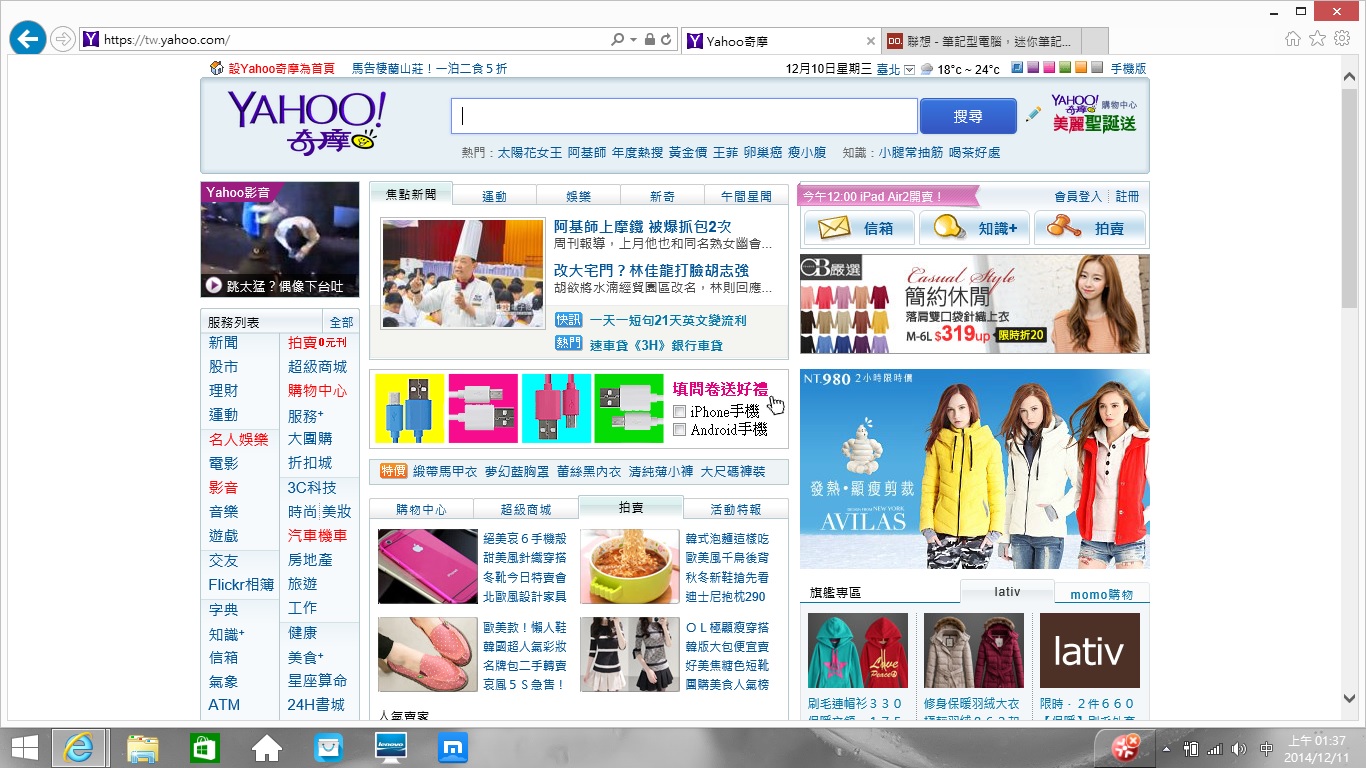Click the pencil icon beside search button
Screen dimensions: 1366x768
point(1033,115)
